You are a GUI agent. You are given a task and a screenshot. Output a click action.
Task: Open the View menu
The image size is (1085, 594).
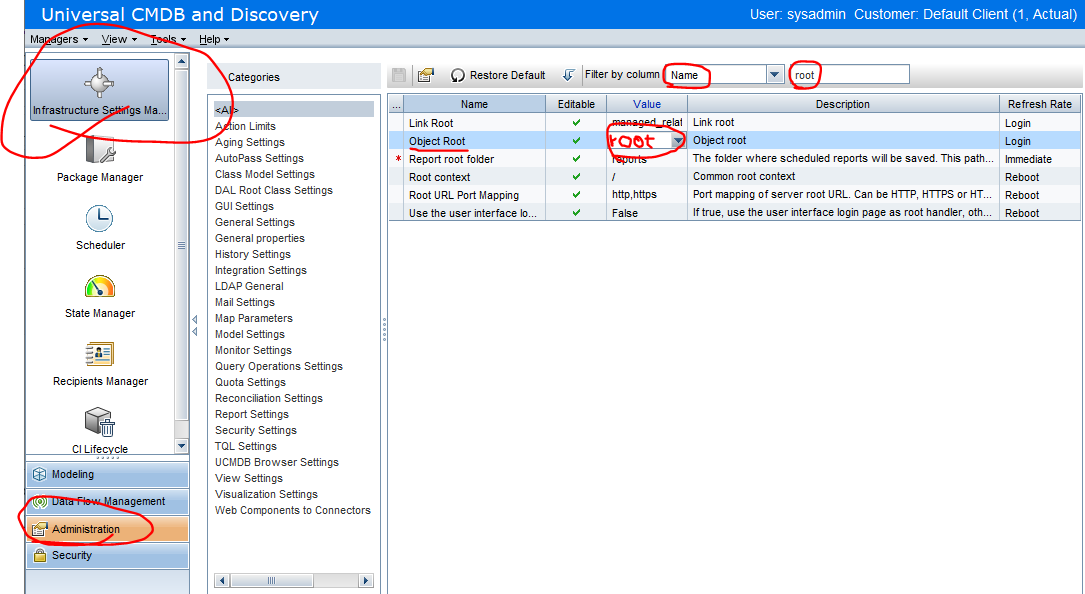pyautogui.click(x=119, y=39)
